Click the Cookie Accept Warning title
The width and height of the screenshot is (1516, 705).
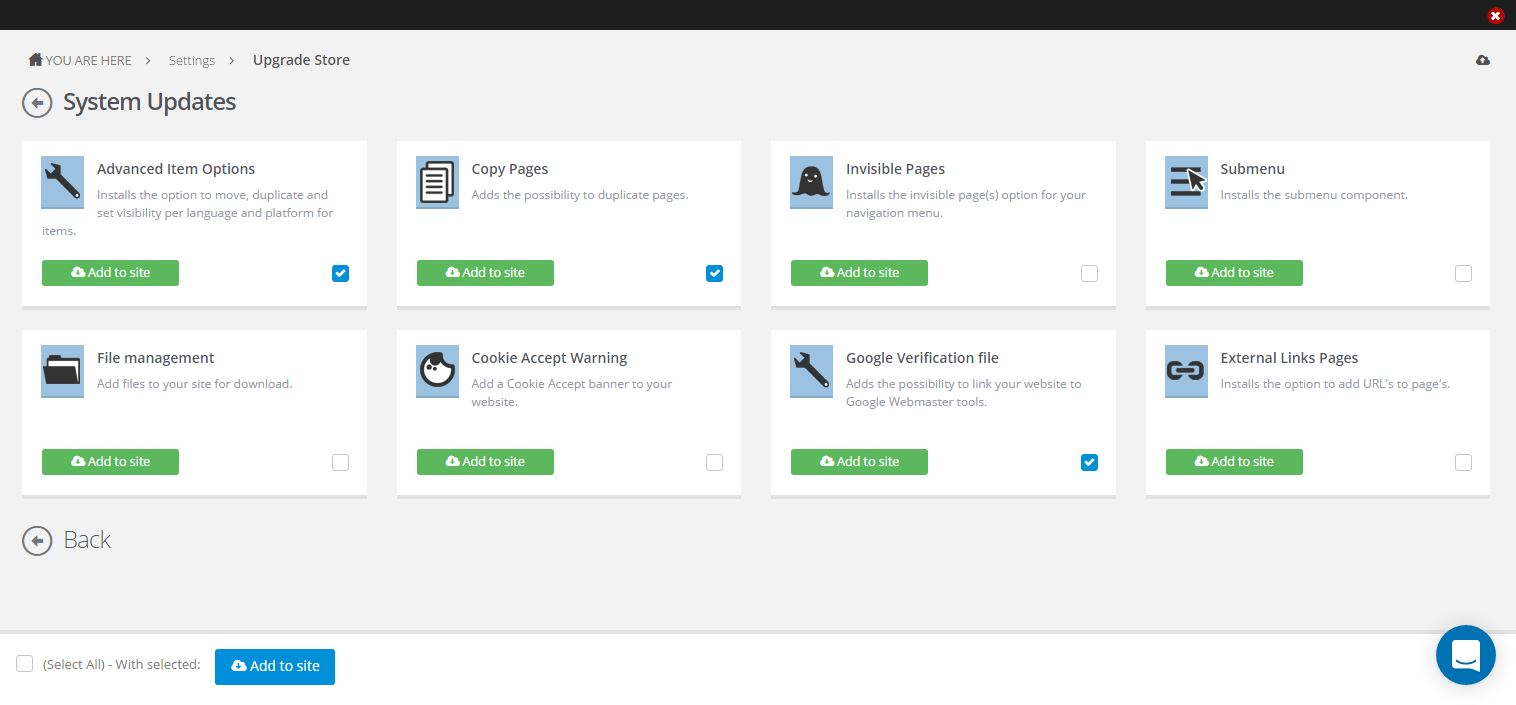pos(549,358)
